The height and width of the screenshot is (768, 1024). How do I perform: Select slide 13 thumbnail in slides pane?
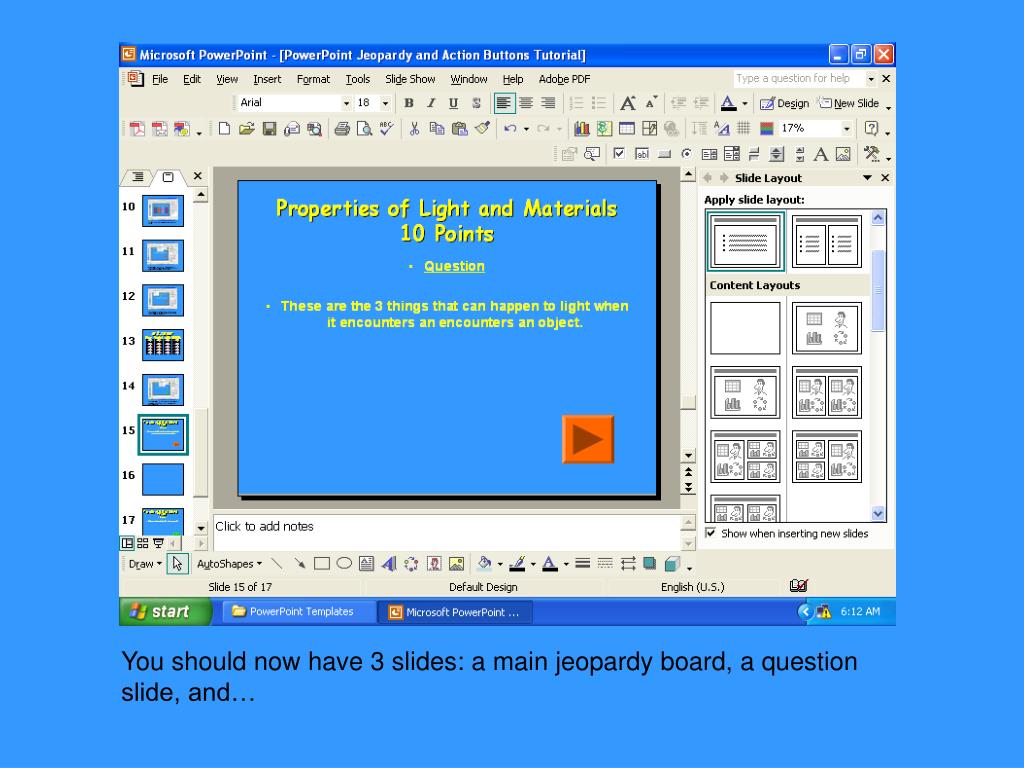(x=163, y=345)
